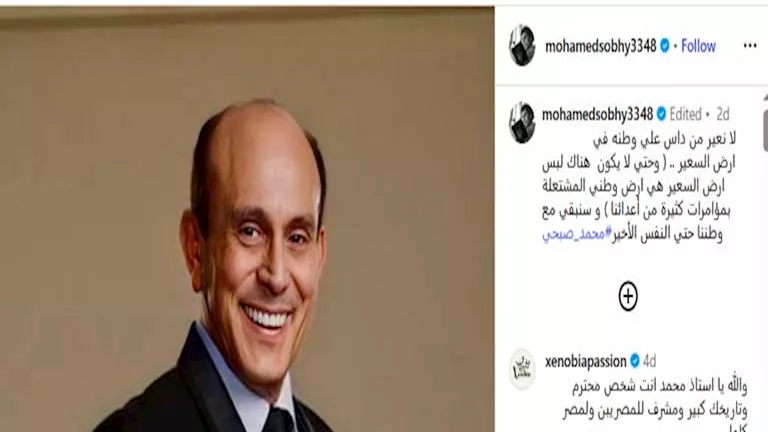This screenshot has width=768, height=432.
Task: Click the verified badge next to xenobiapassion
Action: point(635,361)
